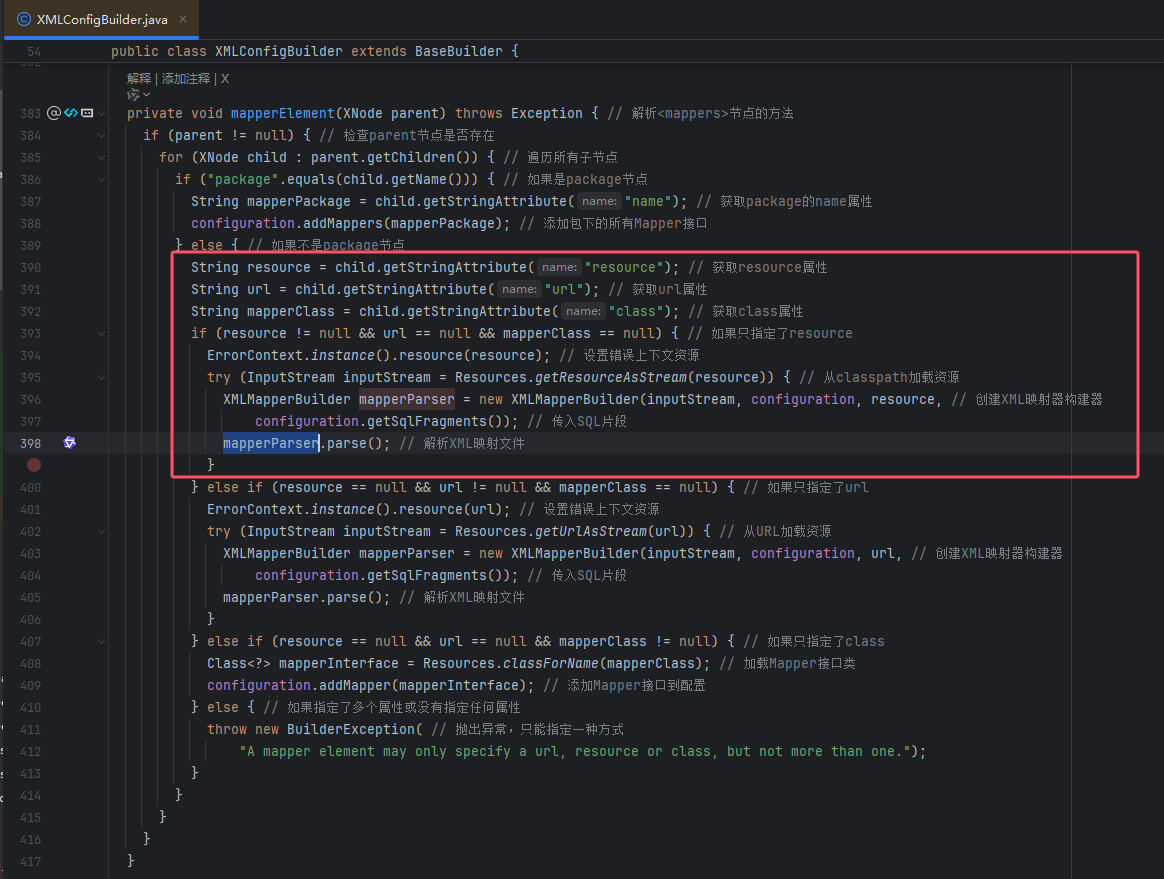Remove the red breakpoint on line 399

coord(34,465)
